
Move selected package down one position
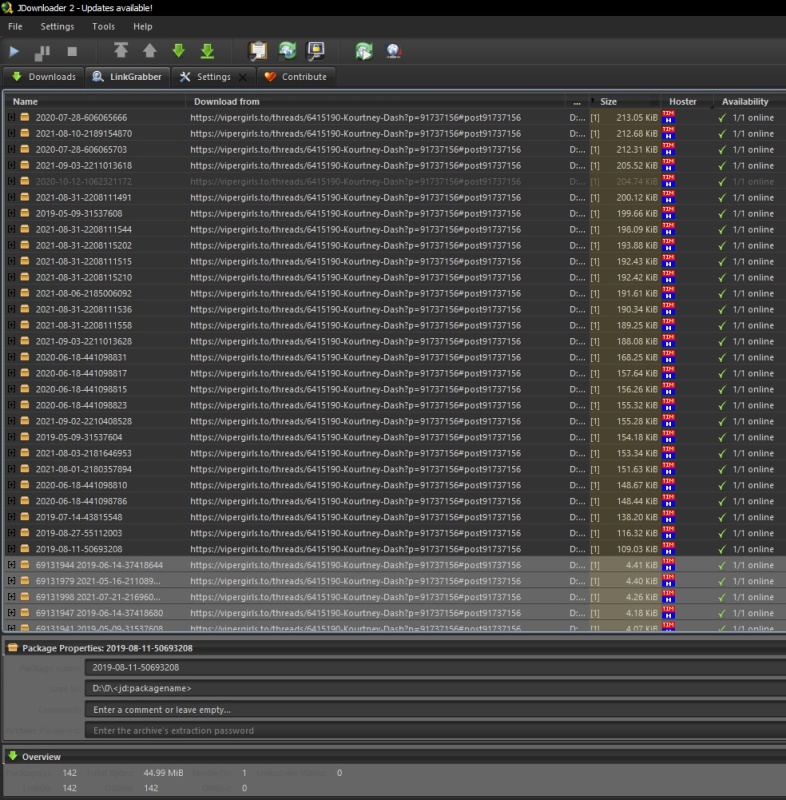coord(179,50)
